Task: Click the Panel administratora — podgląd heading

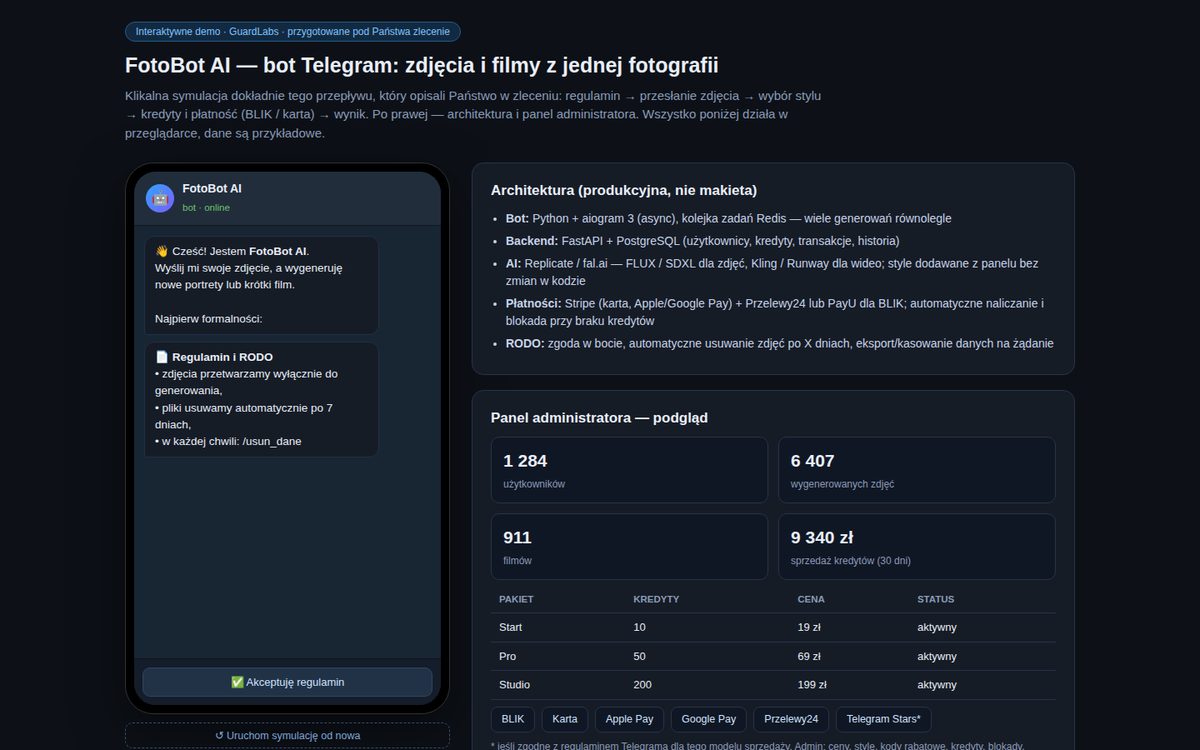Action: pyautogui.click(x=599, y=417)
